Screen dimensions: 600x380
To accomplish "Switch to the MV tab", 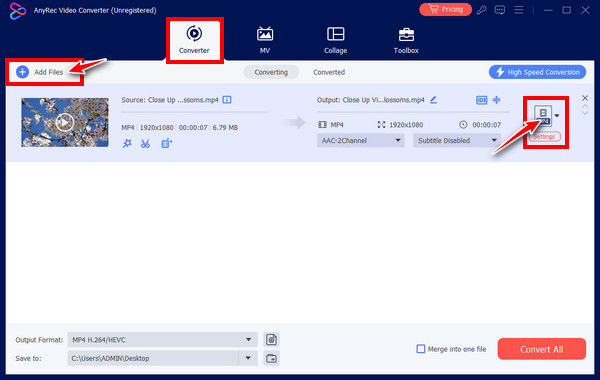I will 265,40.
